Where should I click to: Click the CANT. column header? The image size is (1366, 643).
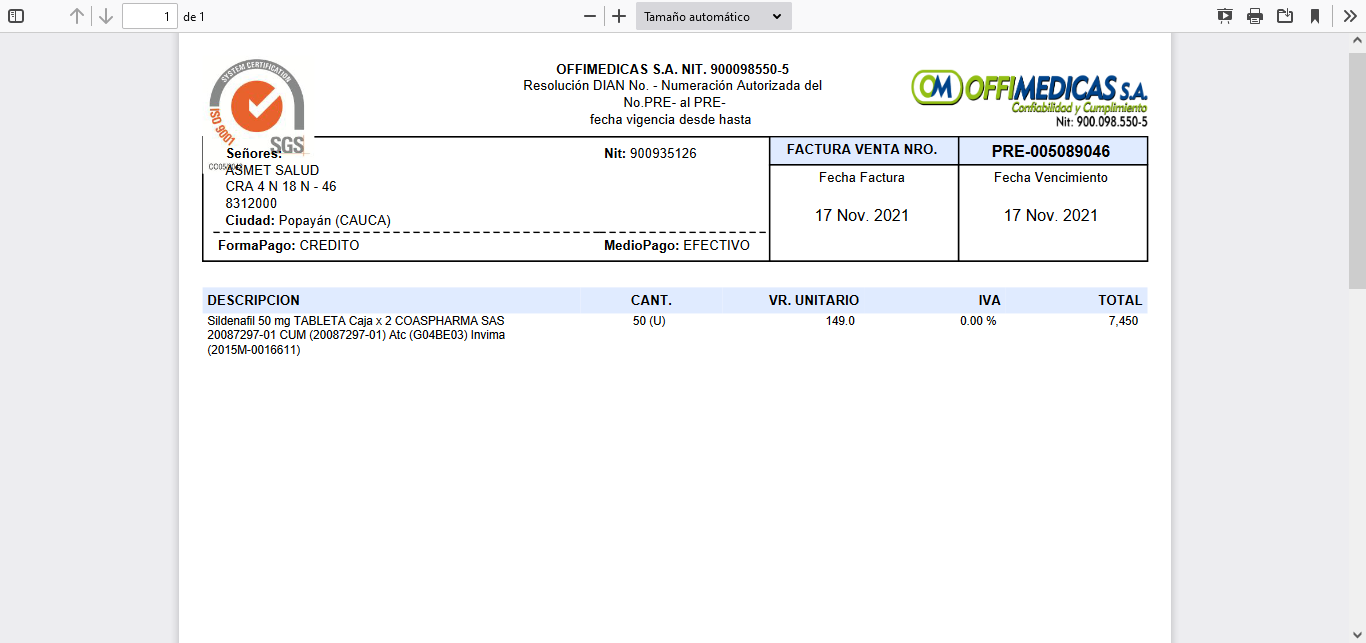[651, 300]
